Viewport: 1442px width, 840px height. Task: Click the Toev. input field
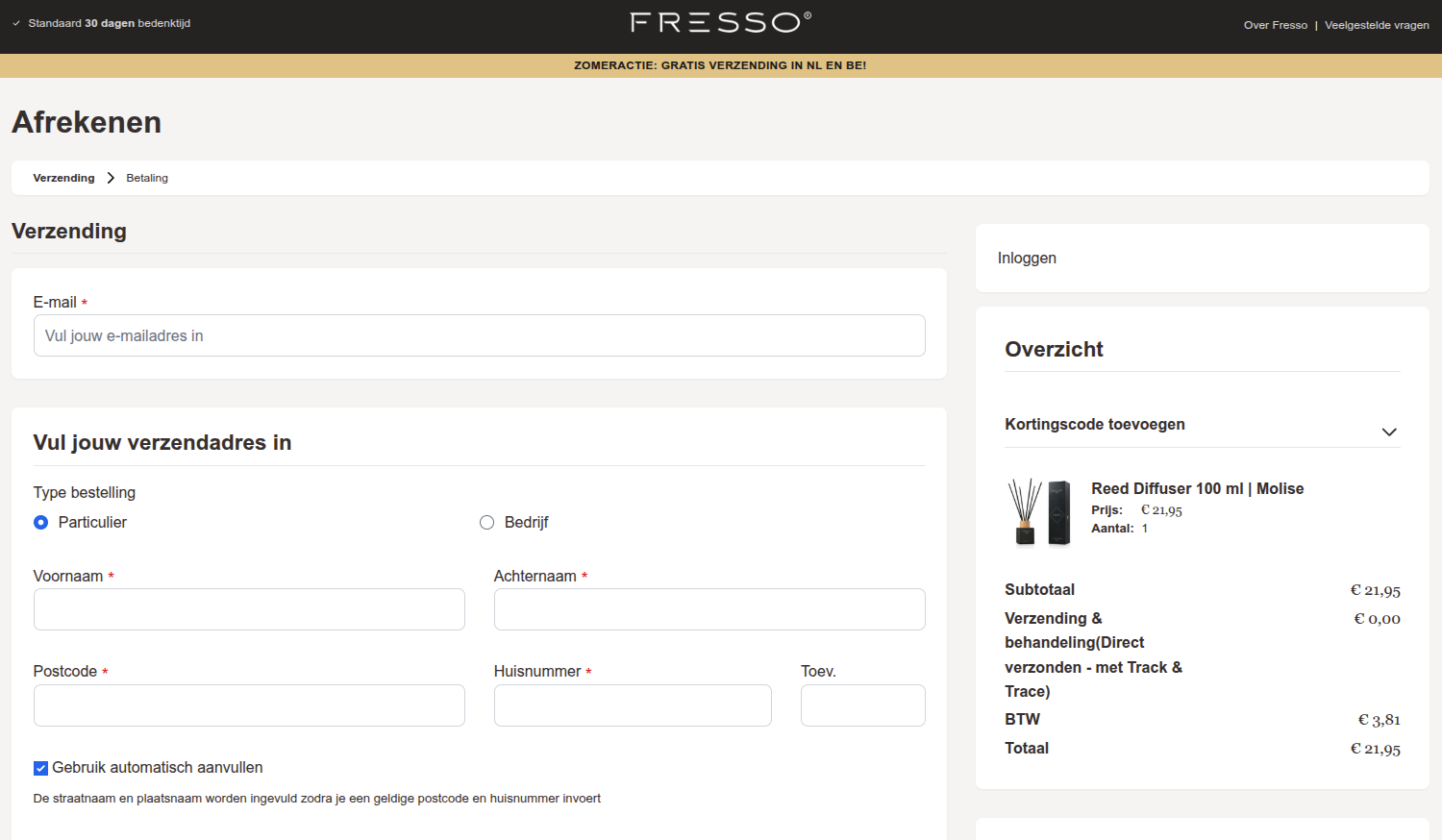862,705
